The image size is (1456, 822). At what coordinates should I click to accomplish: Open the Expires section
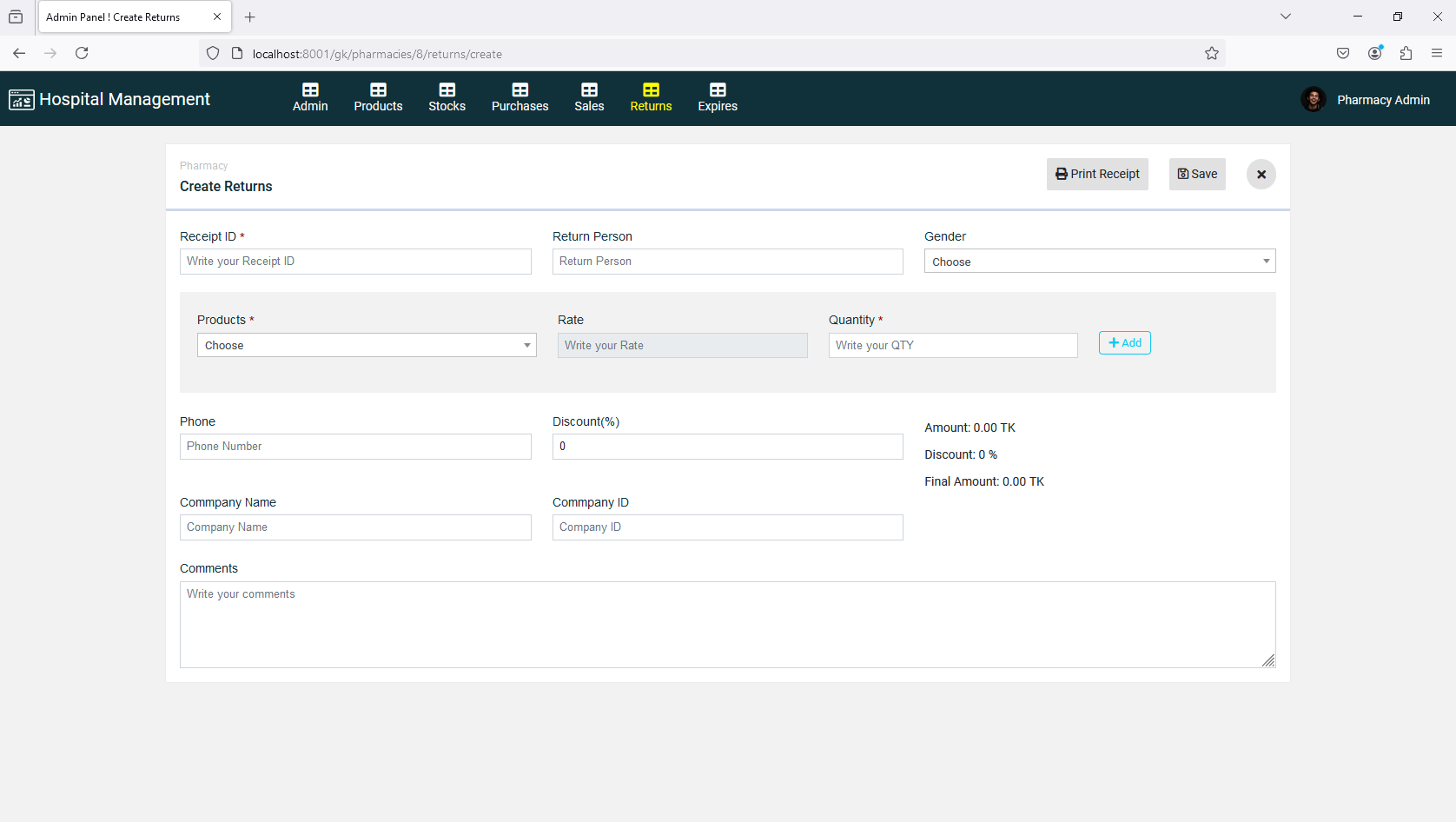718,98
